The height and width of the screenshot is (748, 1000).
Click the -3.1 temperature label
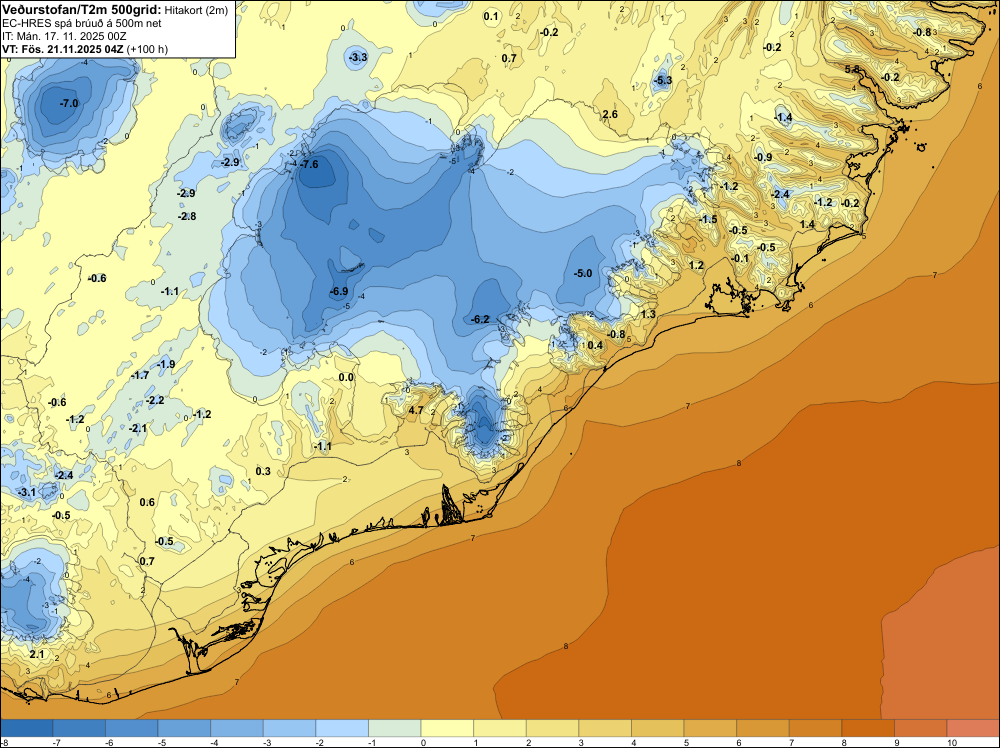[27, 492]
